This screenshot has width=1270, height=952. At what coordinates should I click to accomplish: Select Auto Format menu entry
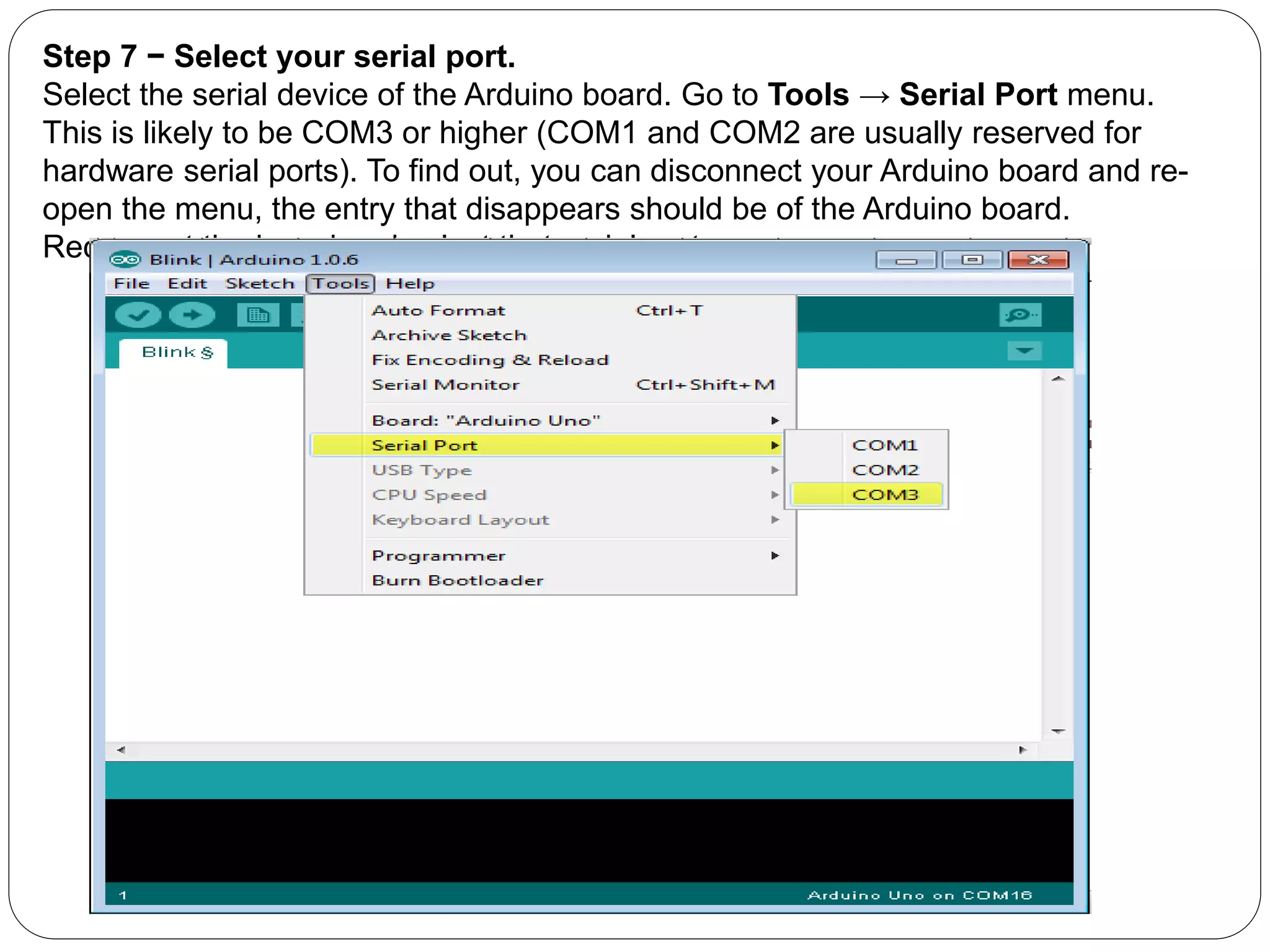coord(438,311)
